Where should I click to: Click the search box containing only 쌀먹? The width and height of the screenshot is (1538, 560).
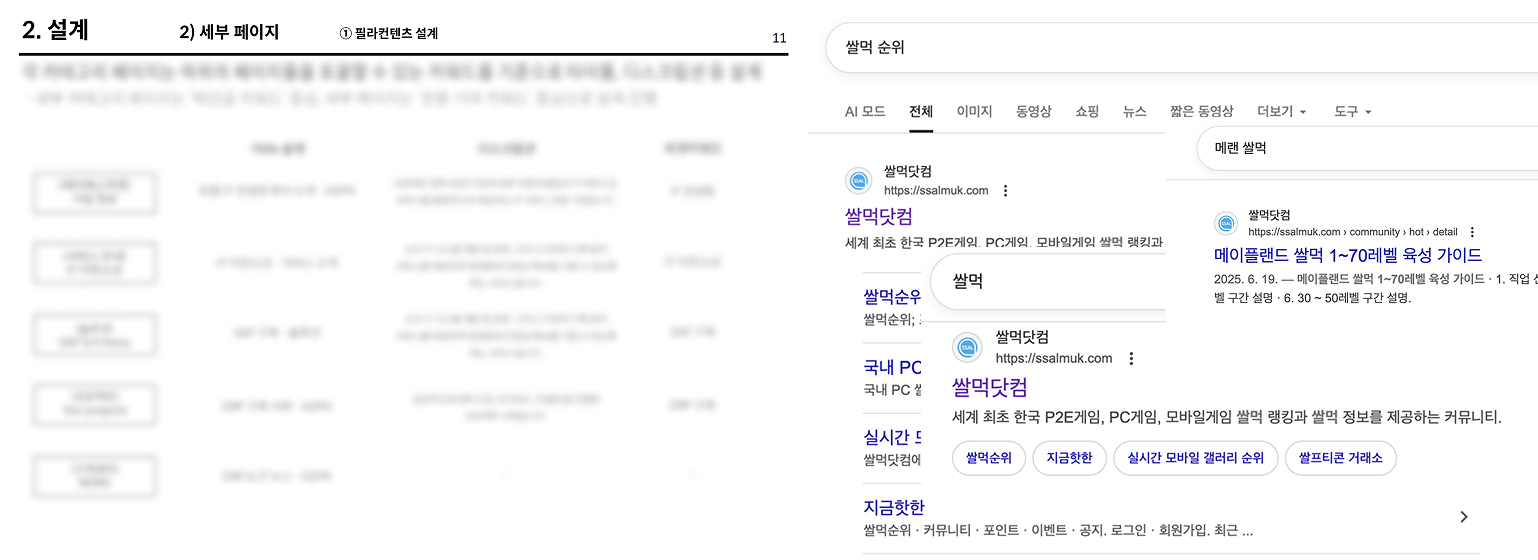[x=1048, y=281]
